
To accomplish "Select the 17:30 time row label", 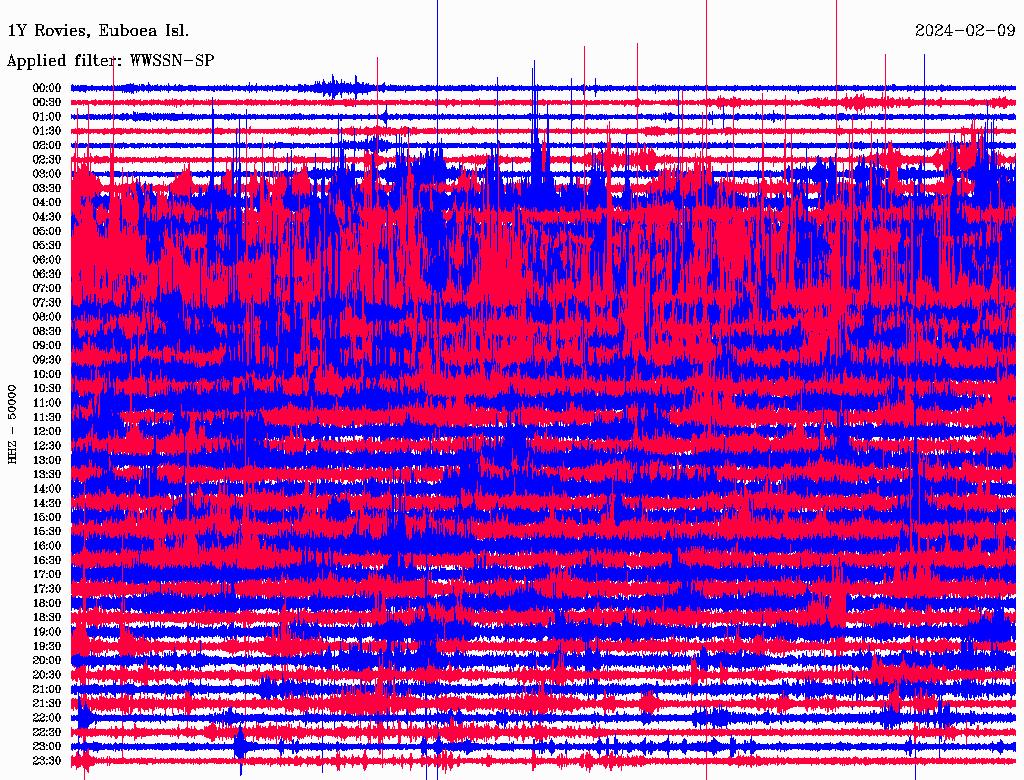I will click(x=47, y=589).
